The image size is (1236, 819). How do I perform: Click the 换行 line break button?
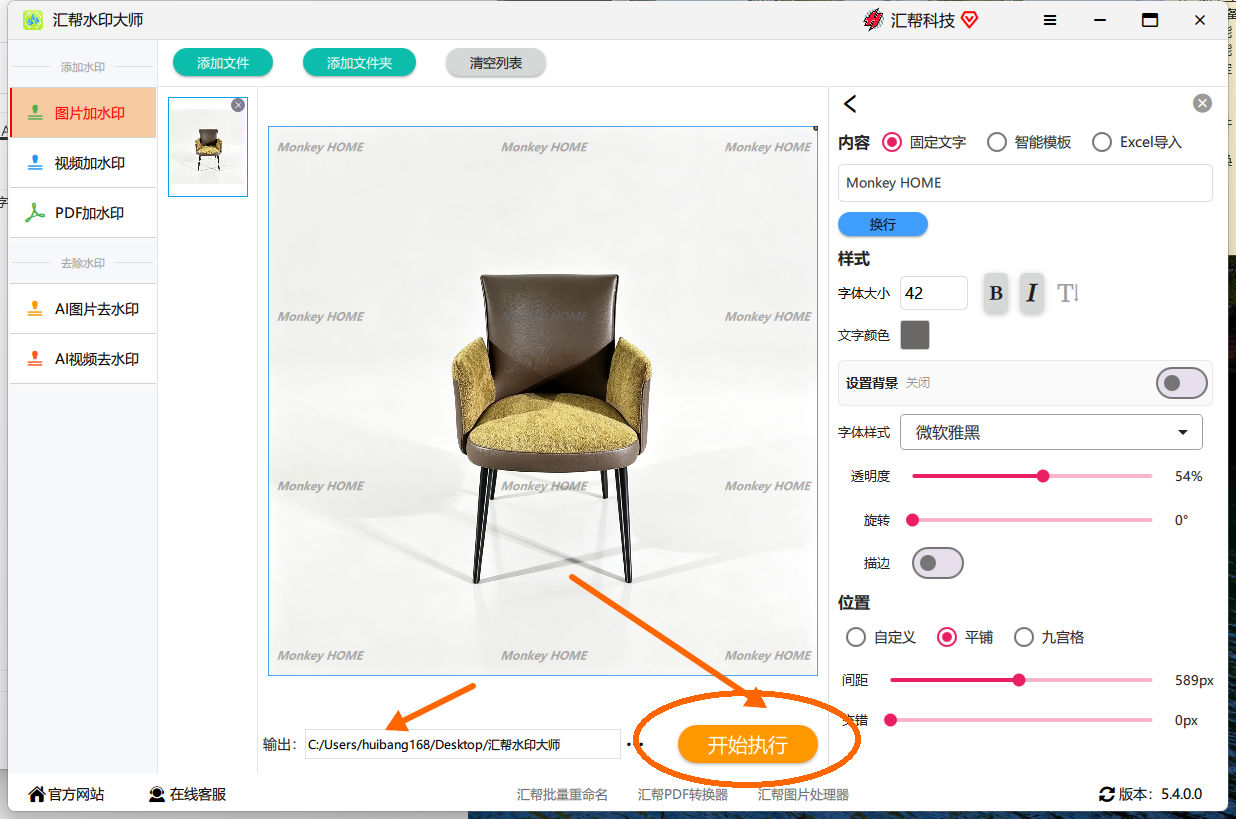coord(883,224)
